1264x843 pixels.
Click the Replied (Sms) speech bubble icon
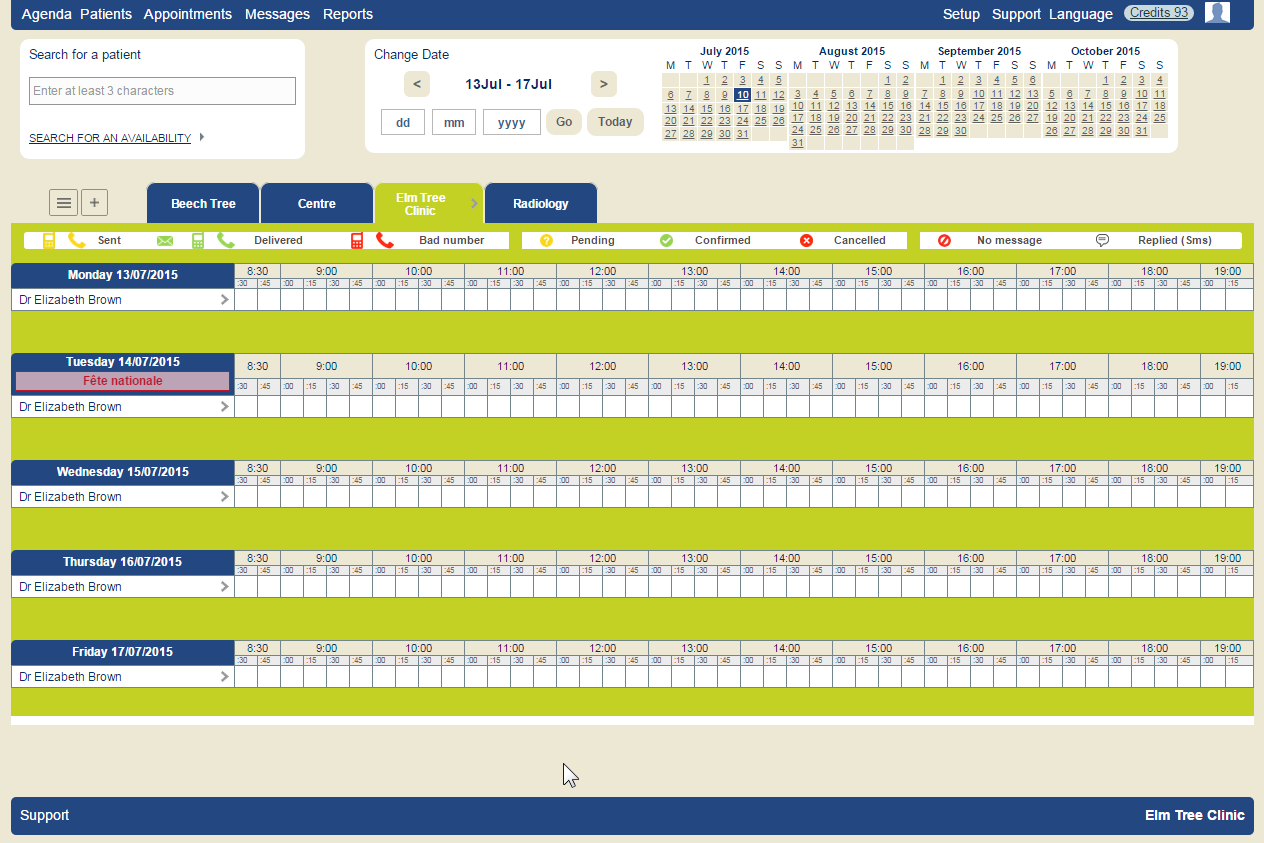pos(1102,241)
